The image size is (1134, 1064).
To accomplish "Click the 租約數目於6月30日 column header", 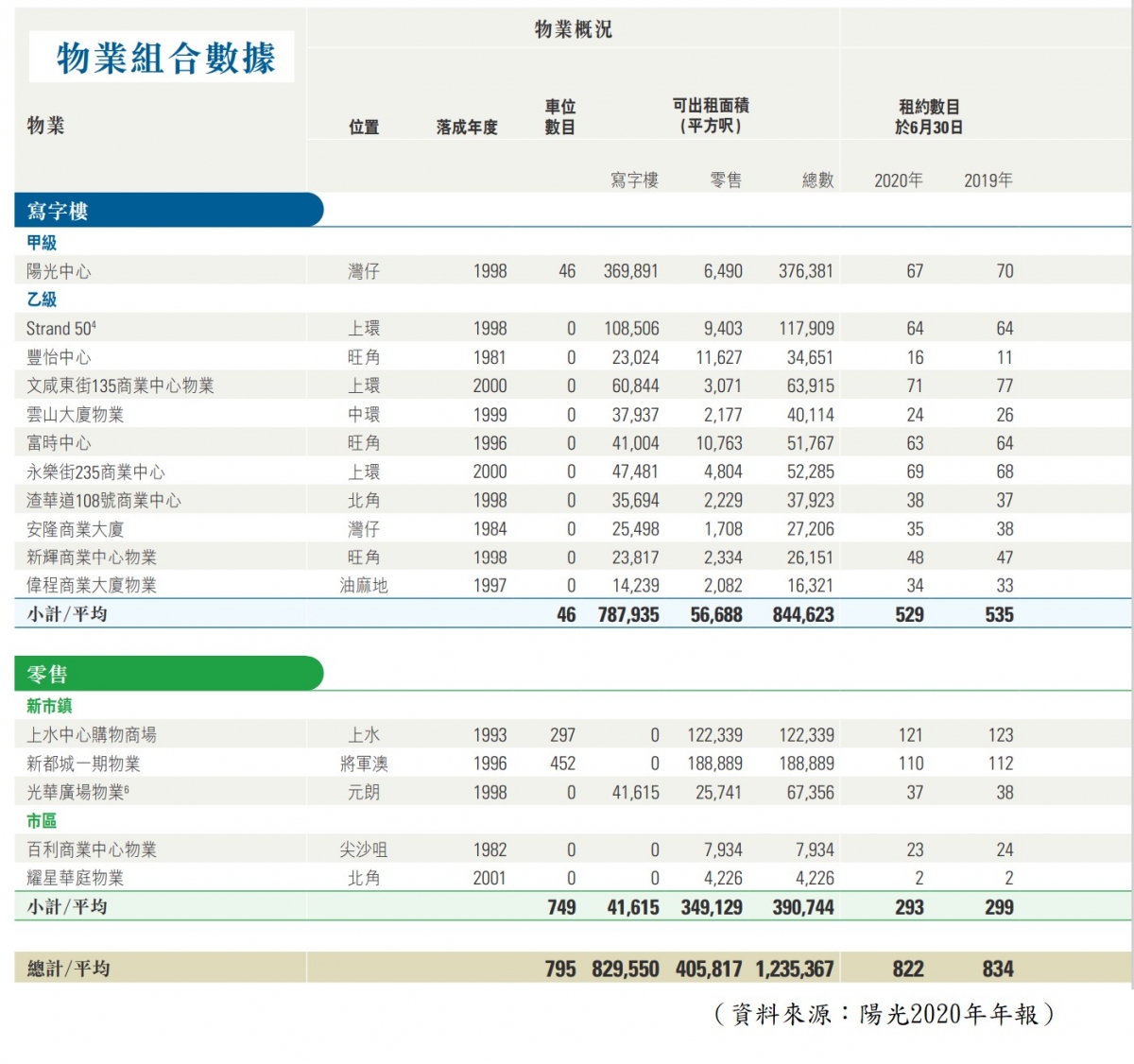I will [928, 117].
